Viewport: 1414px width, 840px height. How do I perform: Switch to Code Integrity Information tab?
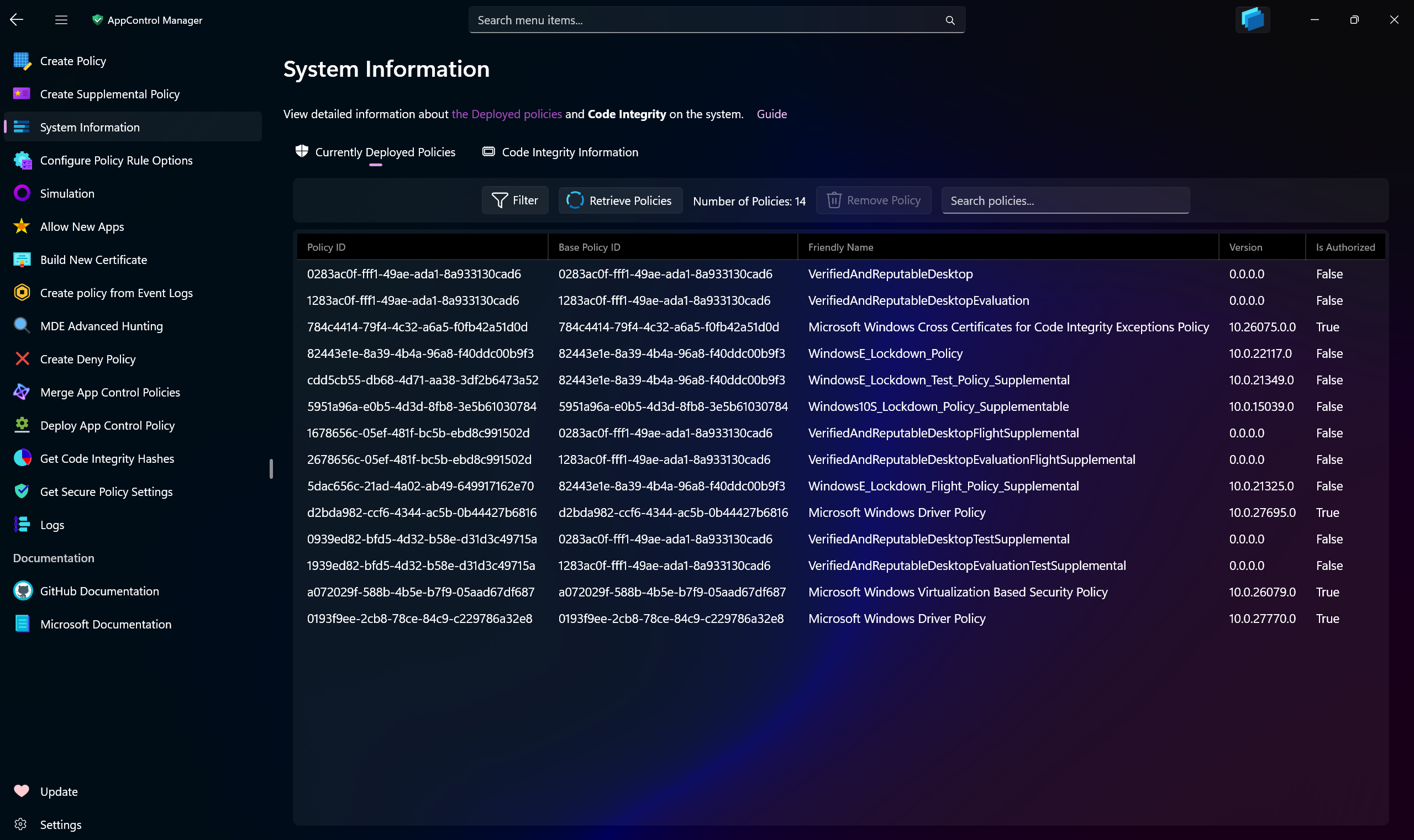pos(560,152)
